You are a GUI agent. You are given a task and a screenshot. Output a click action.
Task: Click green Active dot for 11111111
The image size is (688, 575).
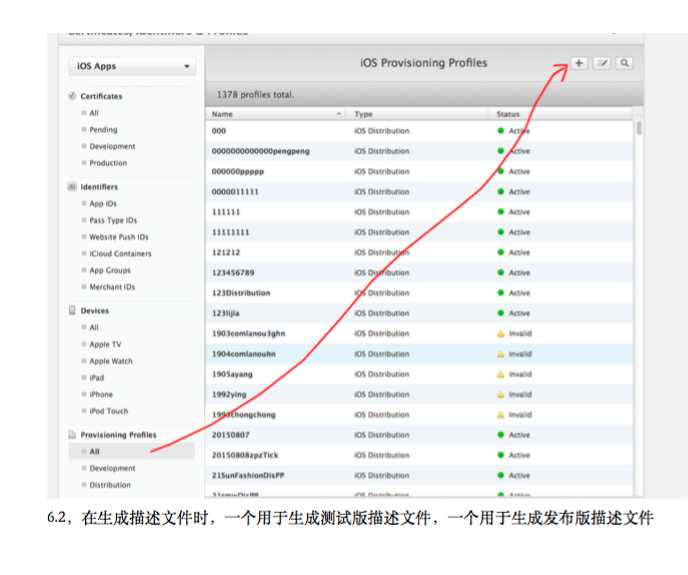tap(501, 232)
